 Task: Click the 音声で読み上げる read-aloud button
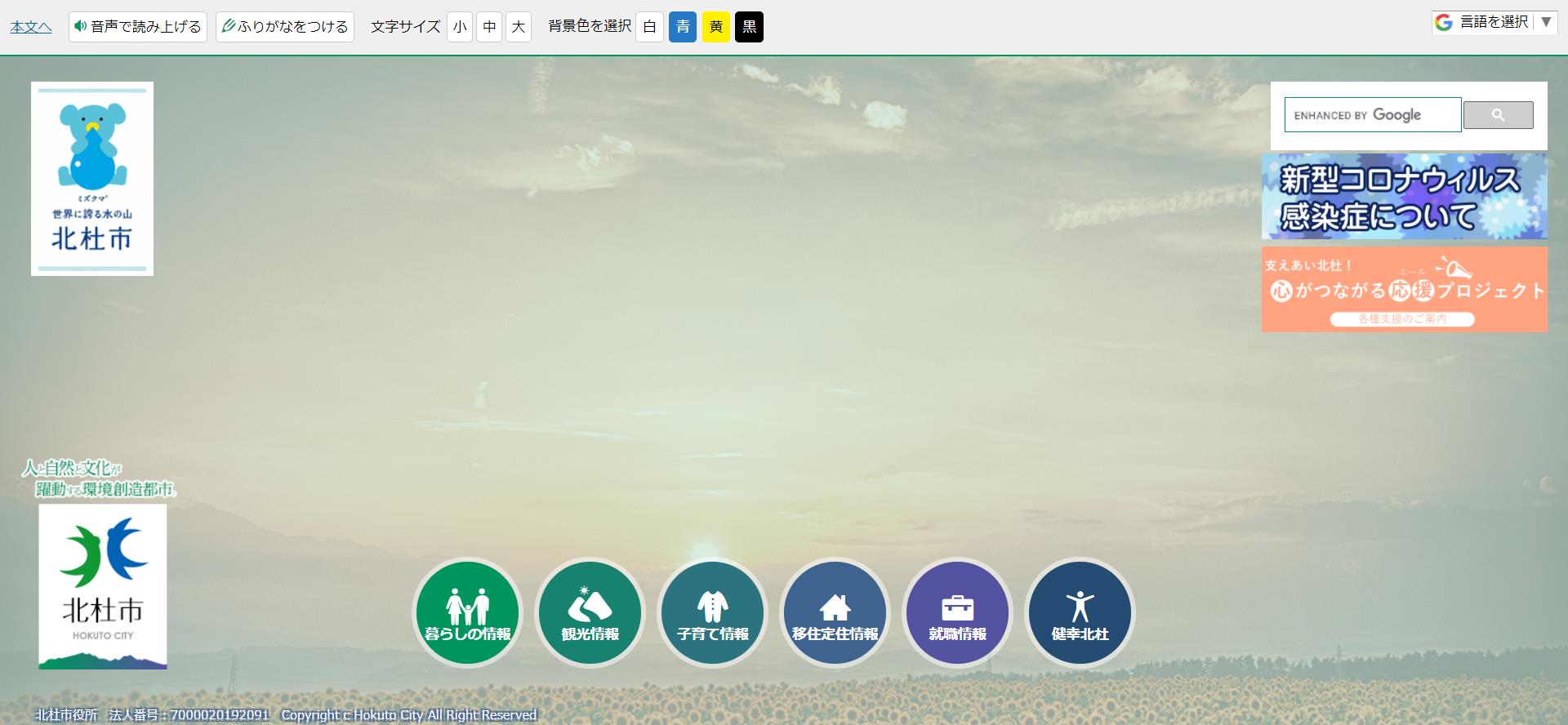pos(138,27)
